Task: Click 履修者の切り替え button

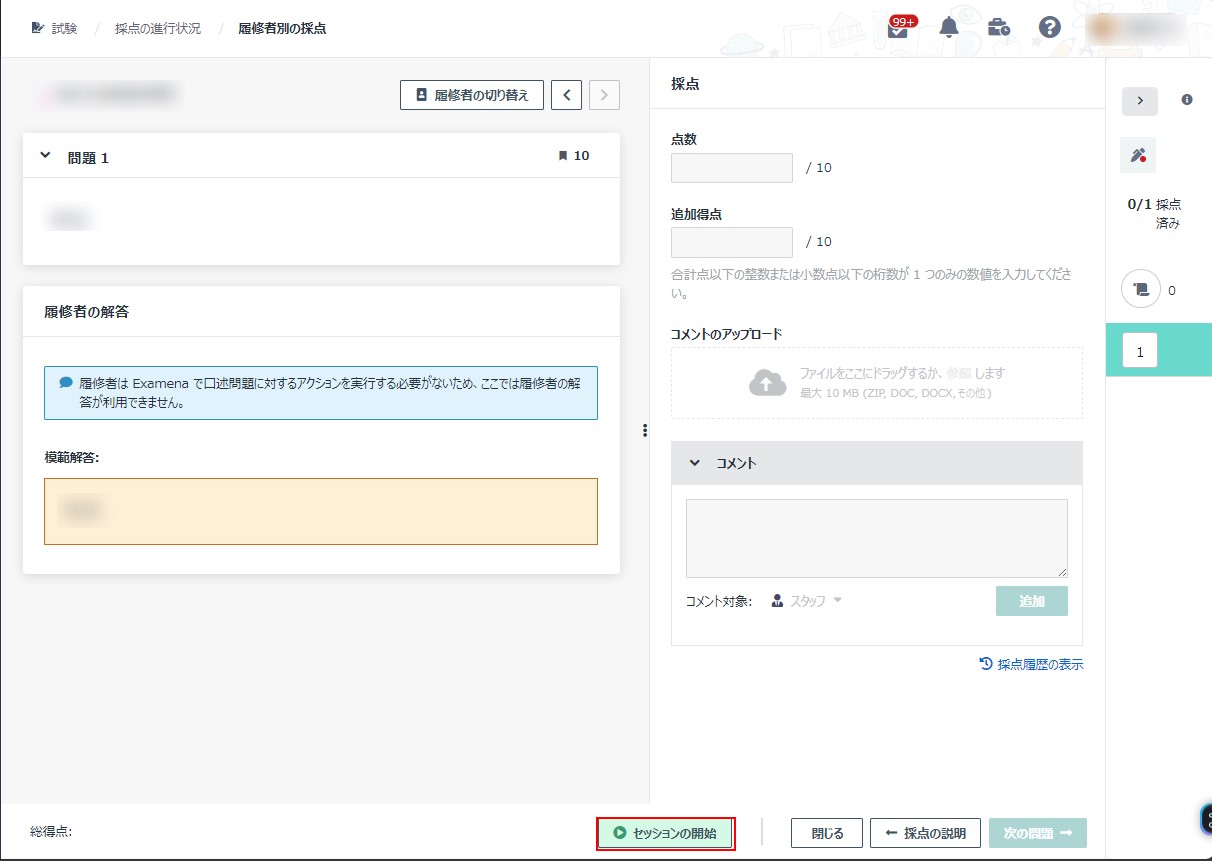Action: 471,95
